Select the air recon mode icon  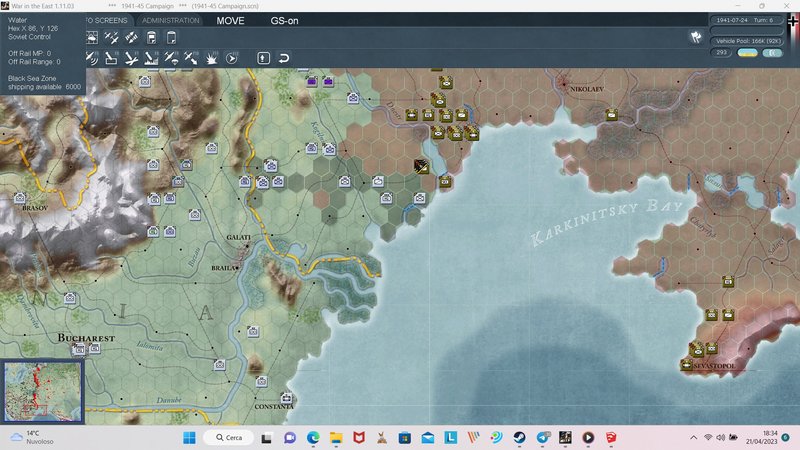(x=92, y=58)
